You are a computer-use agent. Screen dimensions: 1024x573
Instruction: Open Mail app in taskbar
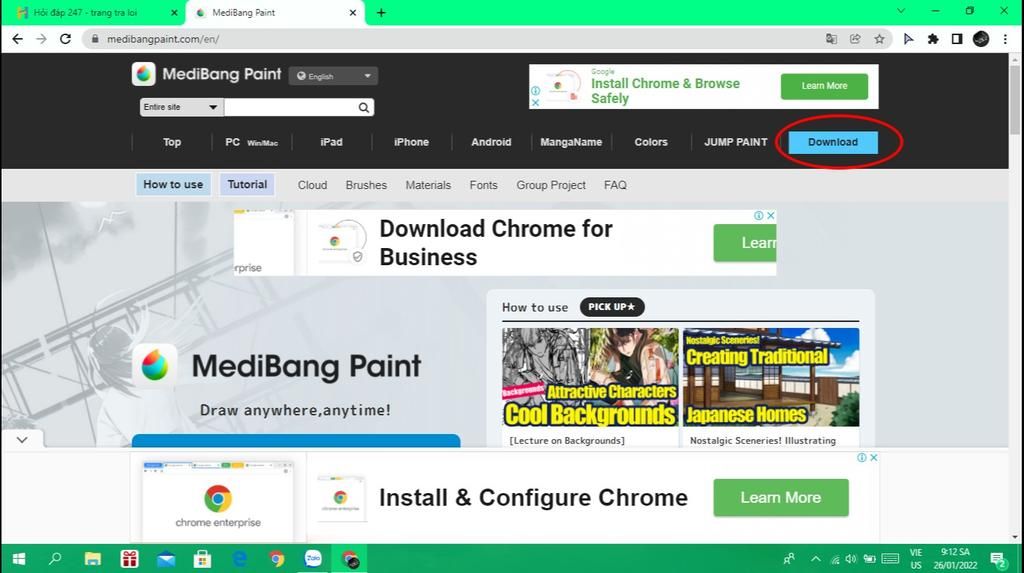(x=166, y=559)
